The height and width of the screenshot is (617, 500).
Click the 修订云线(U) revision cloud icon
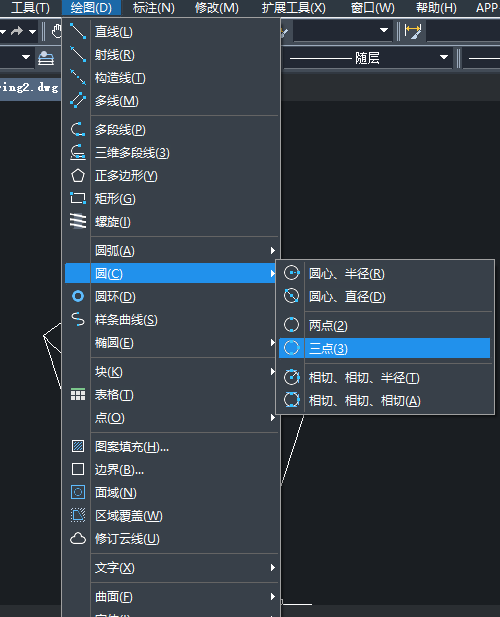[78, 538]
